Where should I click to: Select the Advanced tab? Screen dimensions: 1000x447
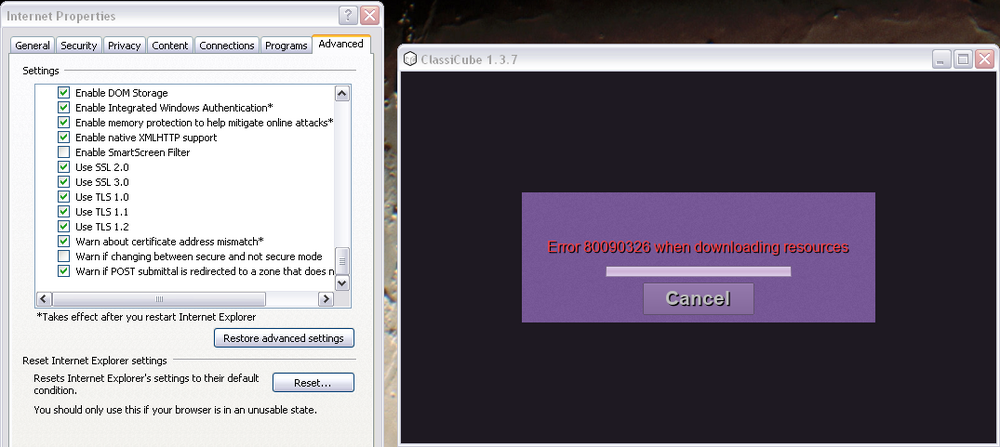pos(341,44)
